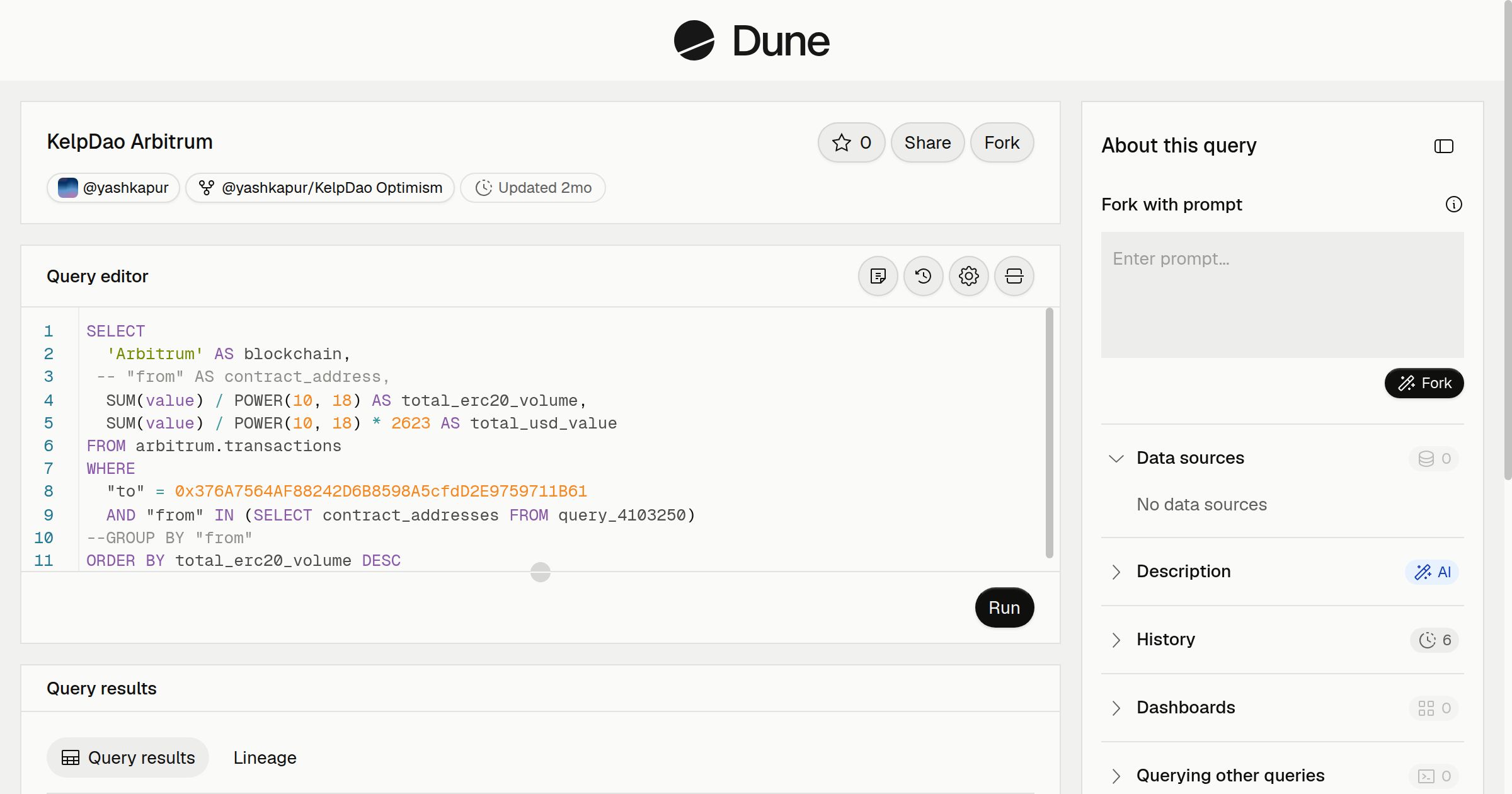Fork the query using top Fork button
This screenshot has height=794, width=1512.
click(x=1002, y=142)
